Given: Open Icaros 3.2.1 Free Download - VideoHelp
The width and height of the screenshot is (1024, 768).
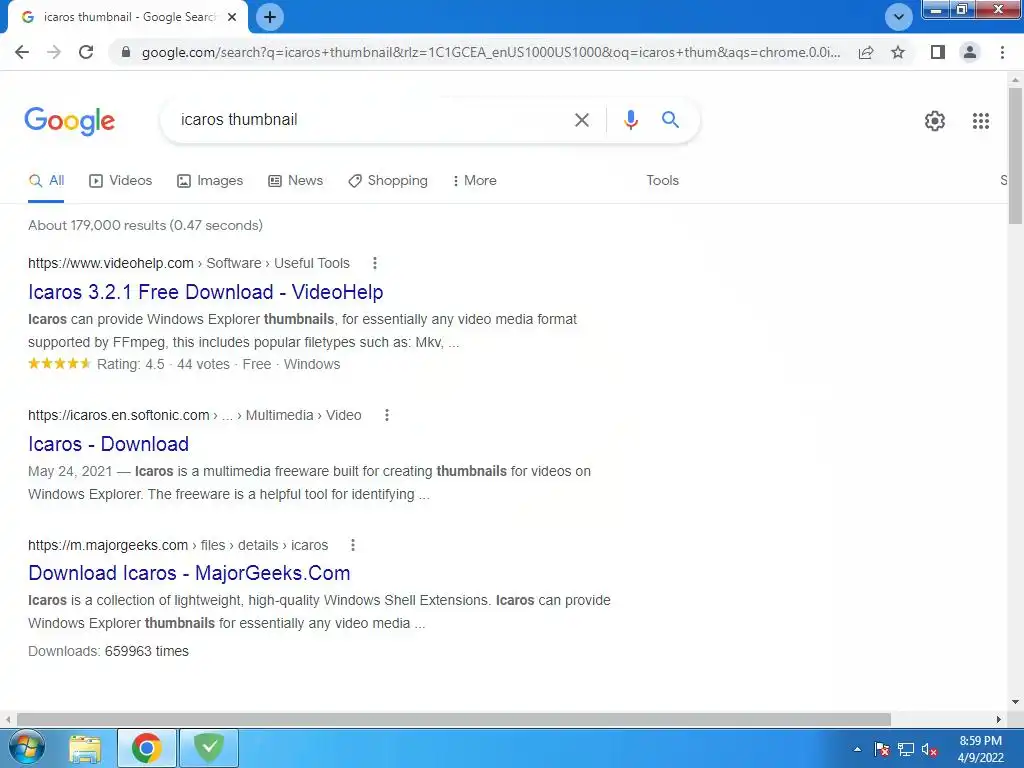Looking at the screenshot, I should [206, 292].
